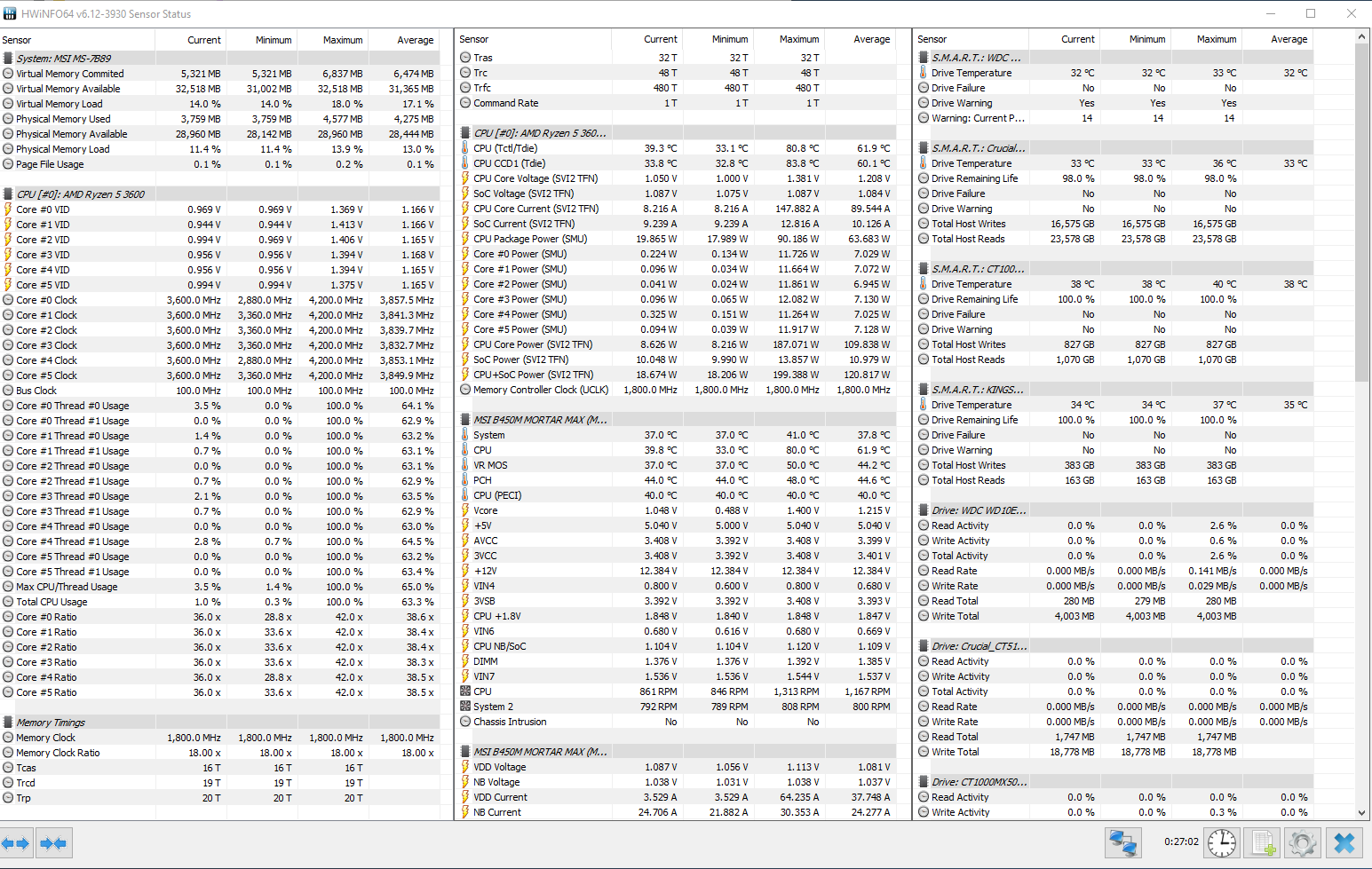Click the lightning icon beside Core #0 VID
This screenshot has height=869, width=1372.
pyautogui.click(x=8, y=209)
